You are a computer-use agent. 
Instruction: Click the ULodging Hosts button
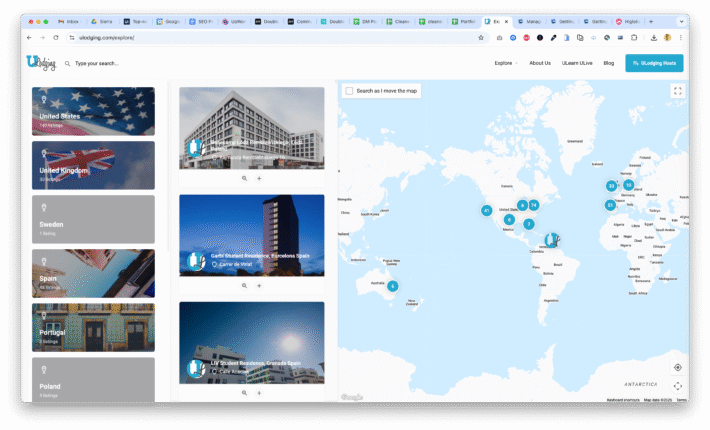click(654, 63)
